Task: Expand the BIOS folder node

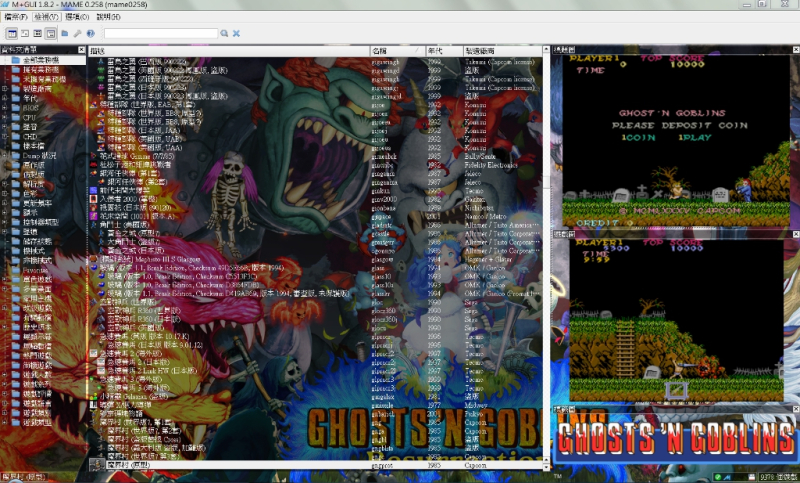Action: (x=5, y=108)
